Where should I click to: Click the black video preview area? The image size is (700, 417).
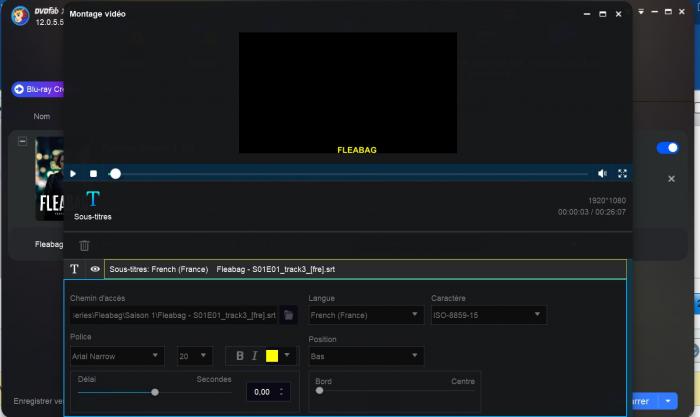(348, 92)
